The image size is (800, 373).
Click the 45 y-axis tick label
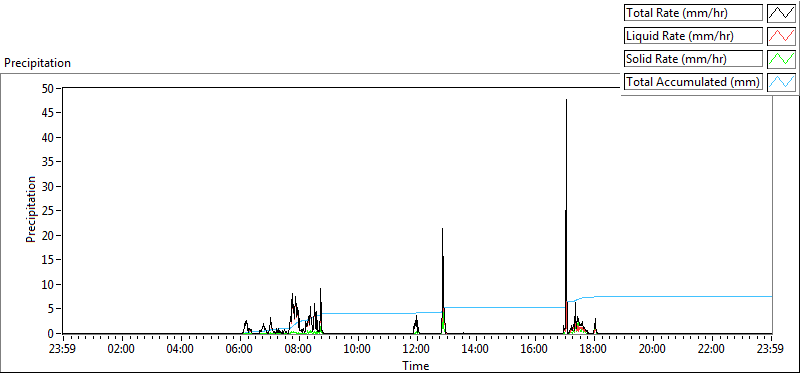48,113
